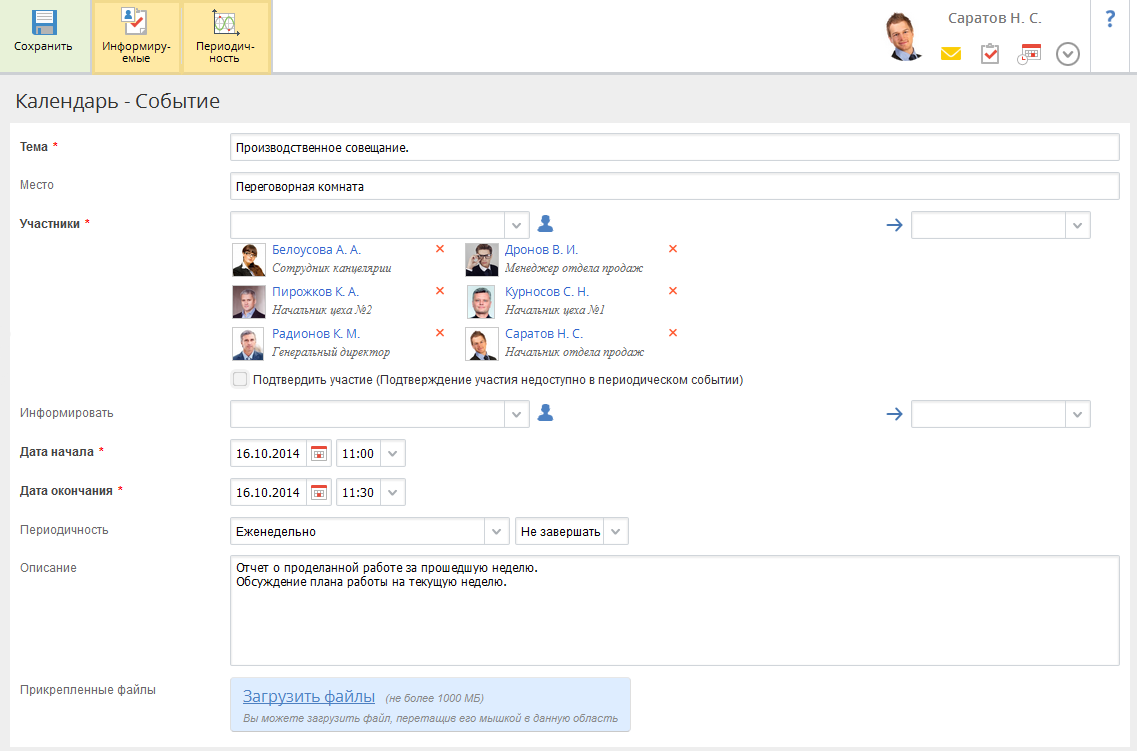The height and width of the screenshot is (751, 1137).
Task: Click the Загрузить файлы link
Action: click(309, 696)
